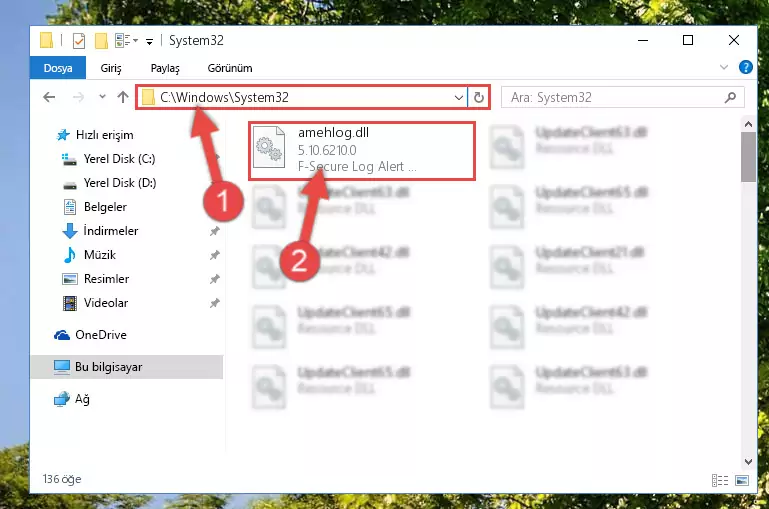The image size is (769, 509).
Task: Open Müzik in sidebar
Action: 100,255
